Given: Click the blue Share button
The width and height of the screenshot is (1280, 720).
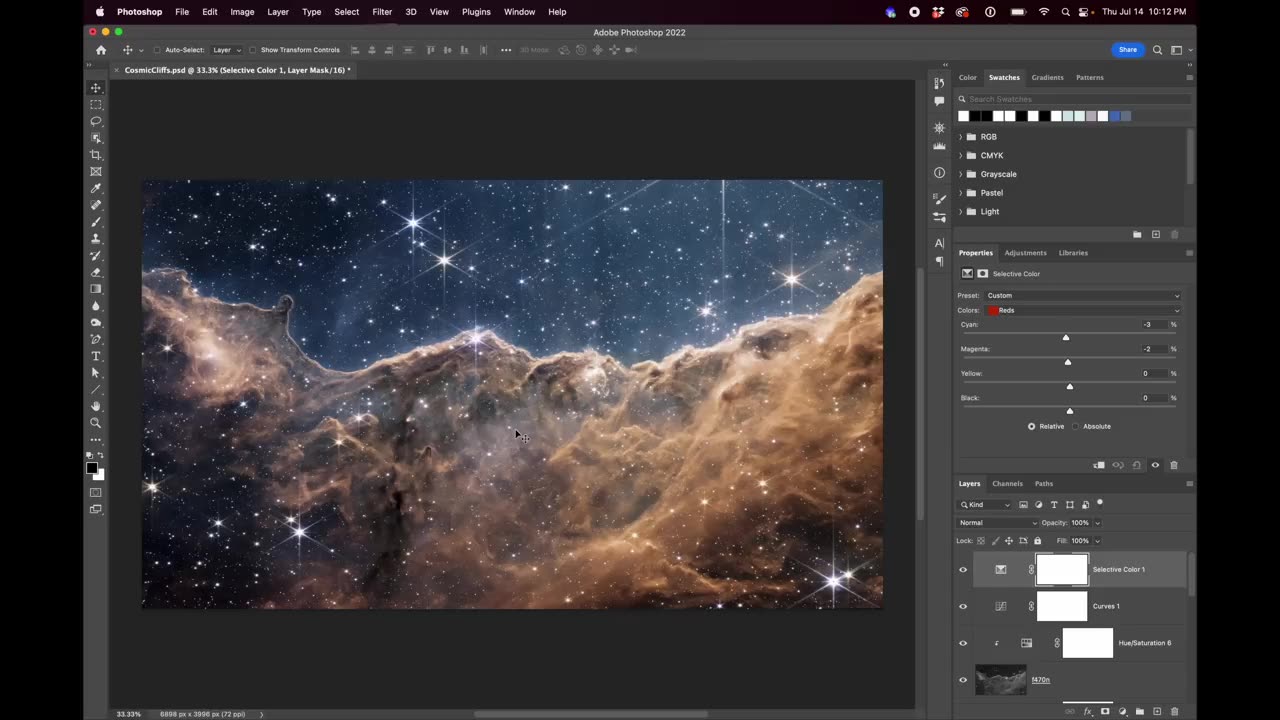Looking at the screenshot, I should tap(1127, 50).
